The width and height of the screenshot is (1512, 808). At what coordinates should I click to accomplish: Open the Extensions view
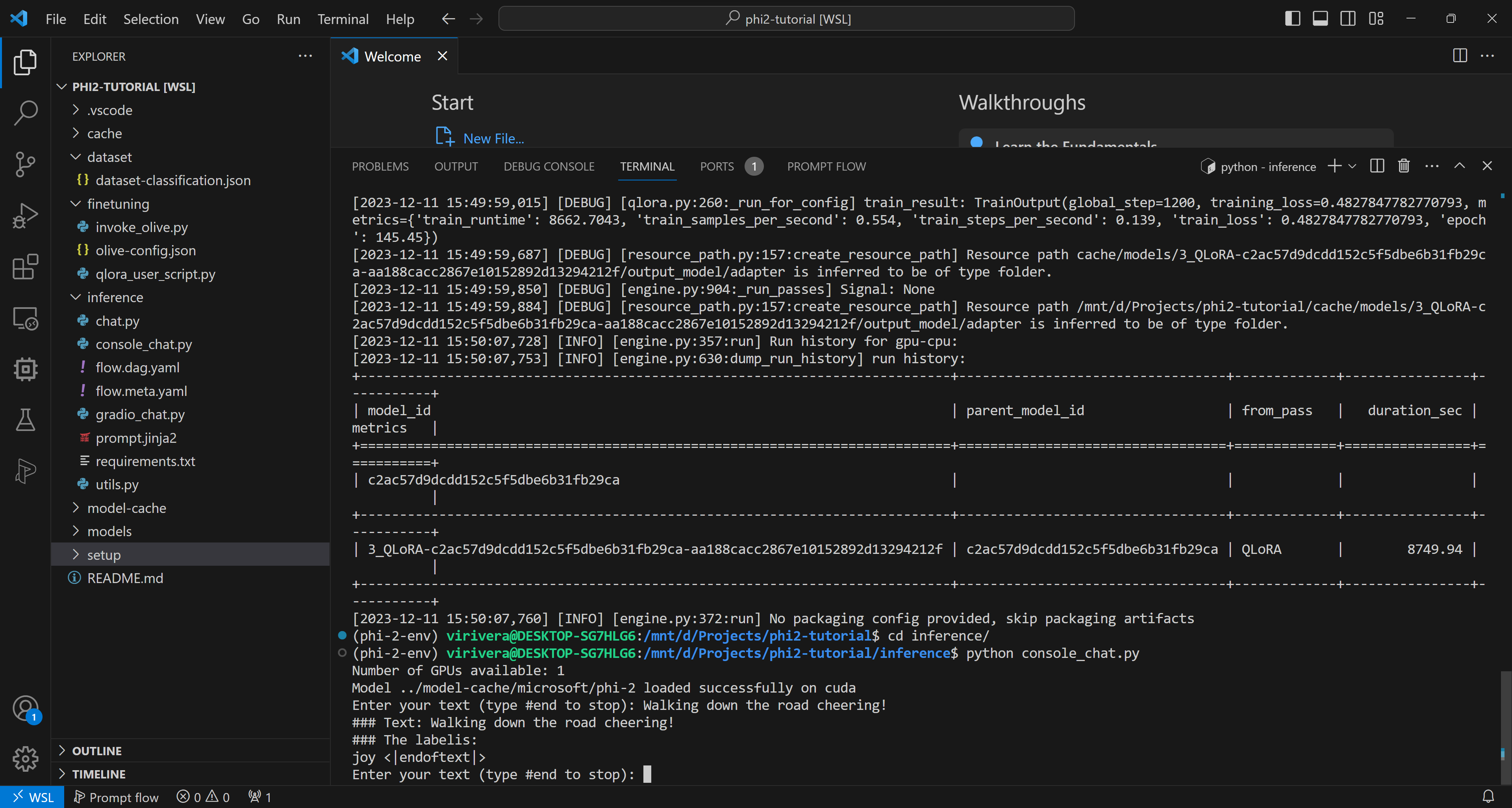[25, 267]
